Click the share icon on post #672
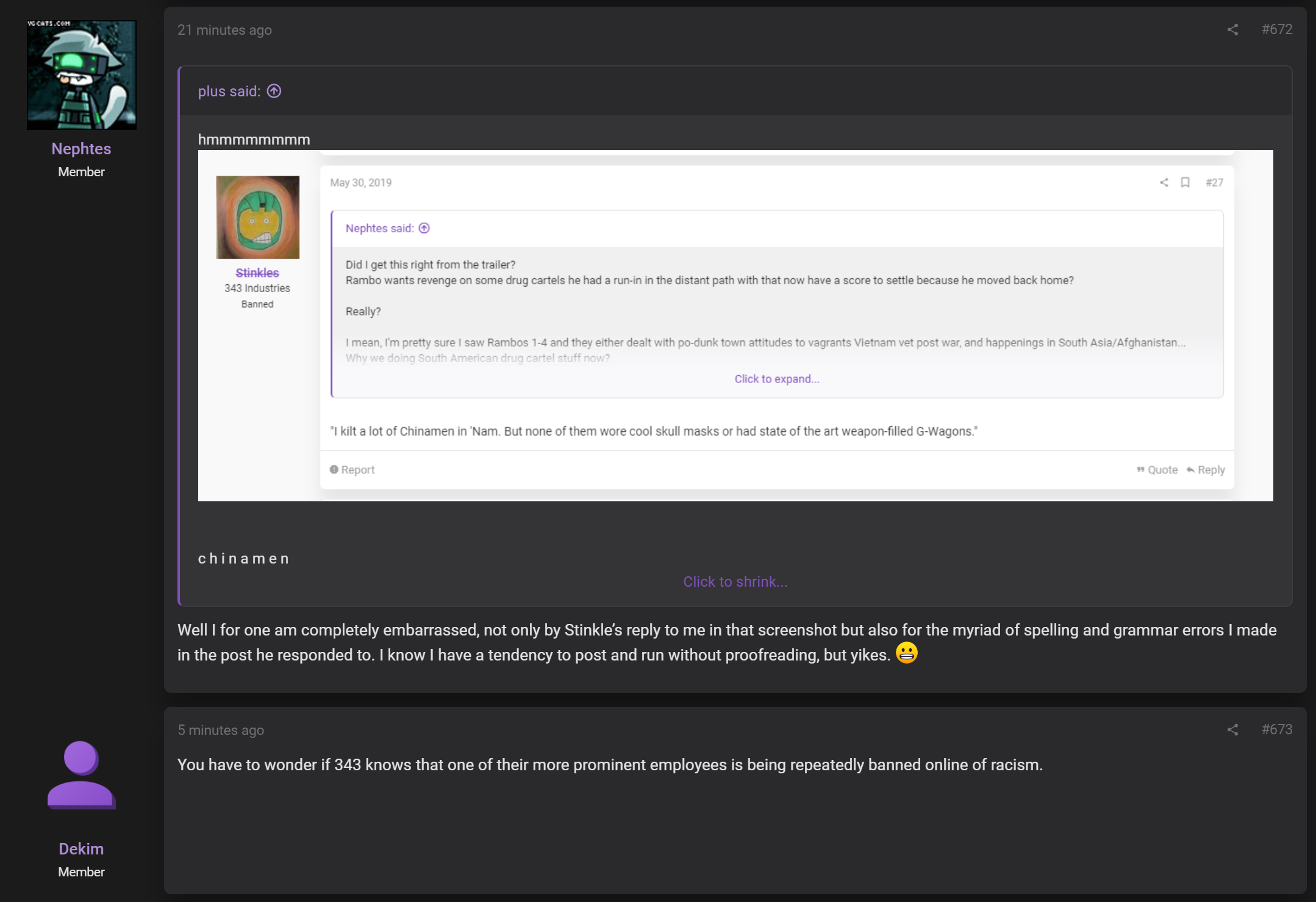This screenshot has height=902, width=1316. [1232, 29]
